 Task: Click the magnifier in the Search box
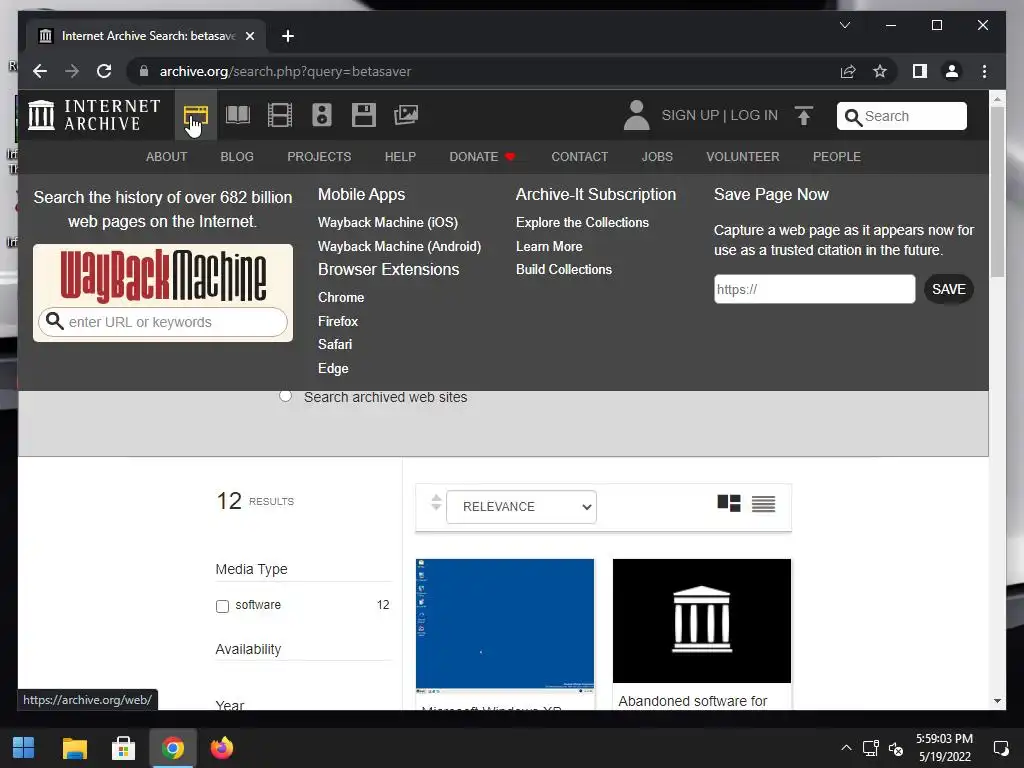point(853,117)
